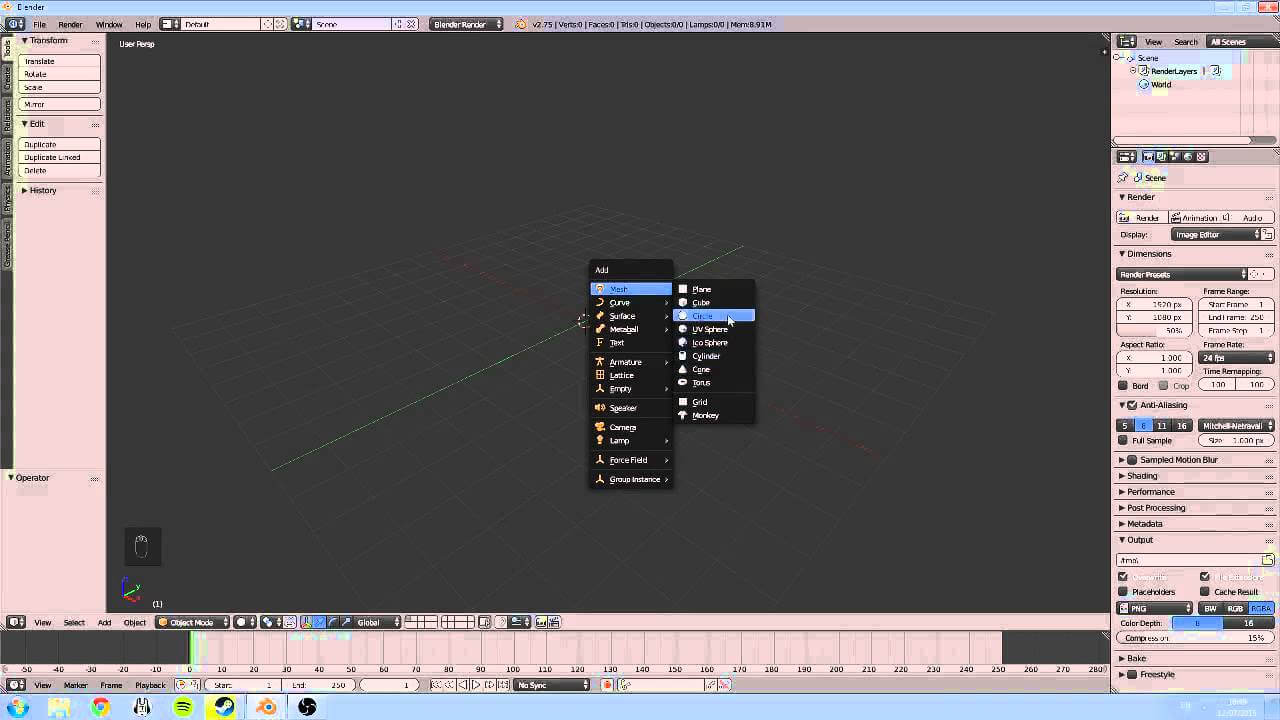
Task: Open the Render menu in the header
Action: pos(71,24)
